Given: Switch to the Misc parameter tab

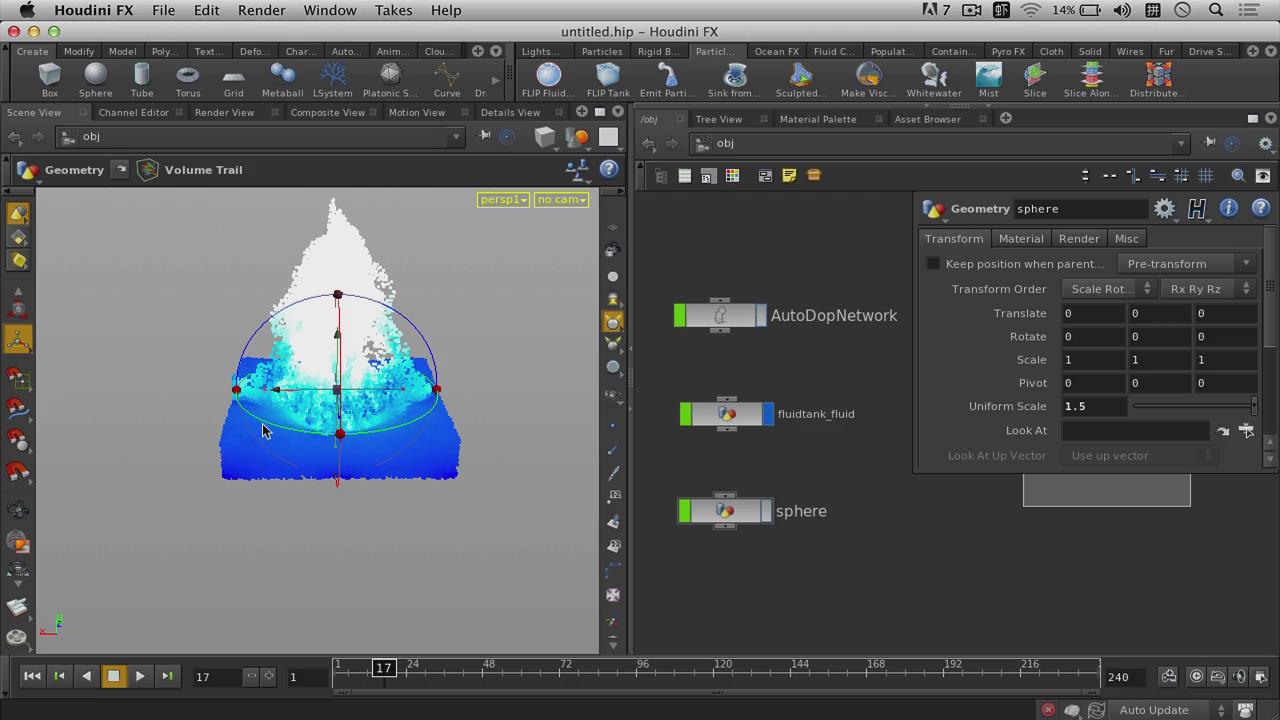Looking at the screenshot, I should [1126, 238].
